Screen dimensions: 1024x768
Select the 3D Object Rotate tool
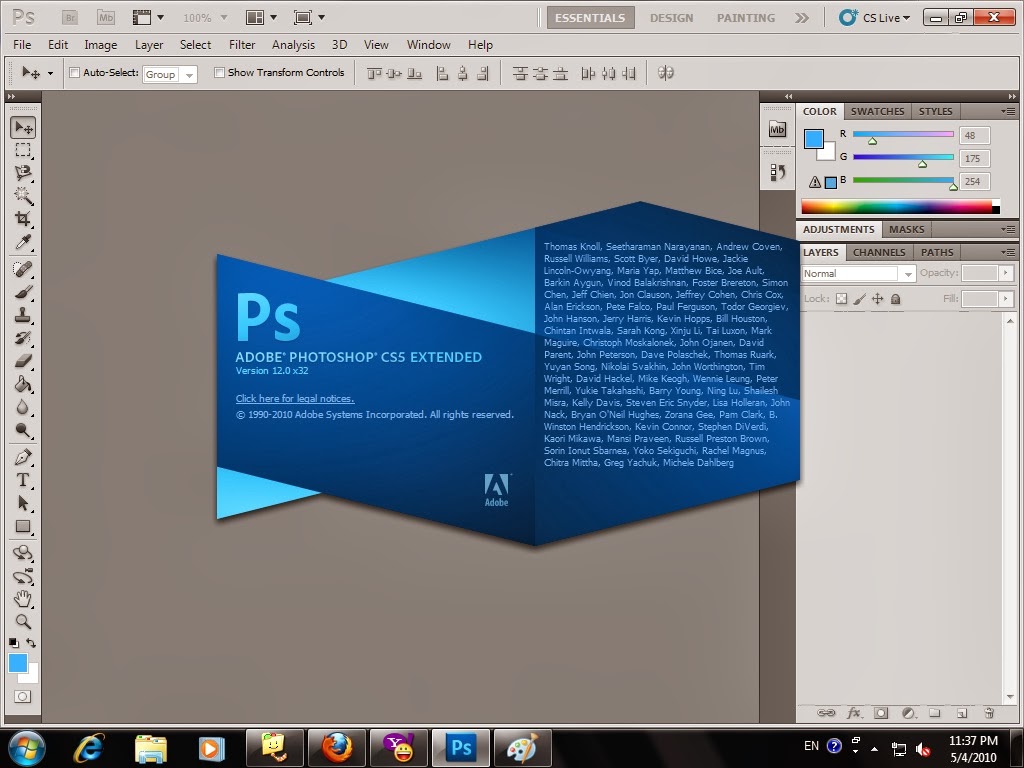(x=23, y=553)
